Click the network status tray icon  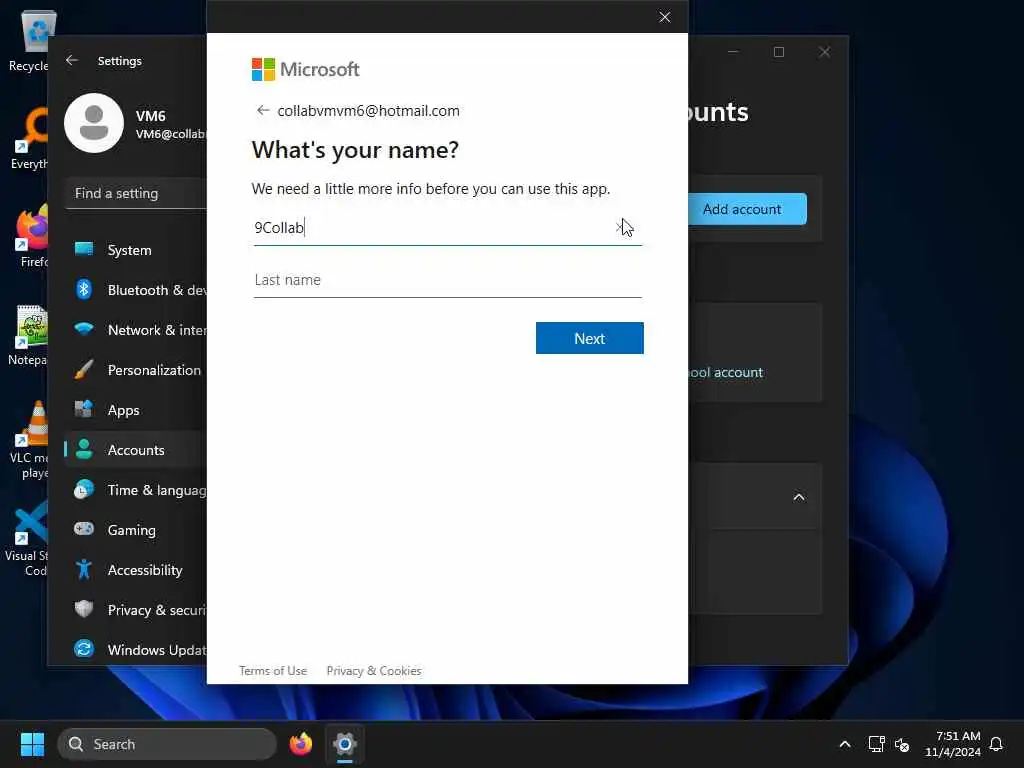click(876, 744)
